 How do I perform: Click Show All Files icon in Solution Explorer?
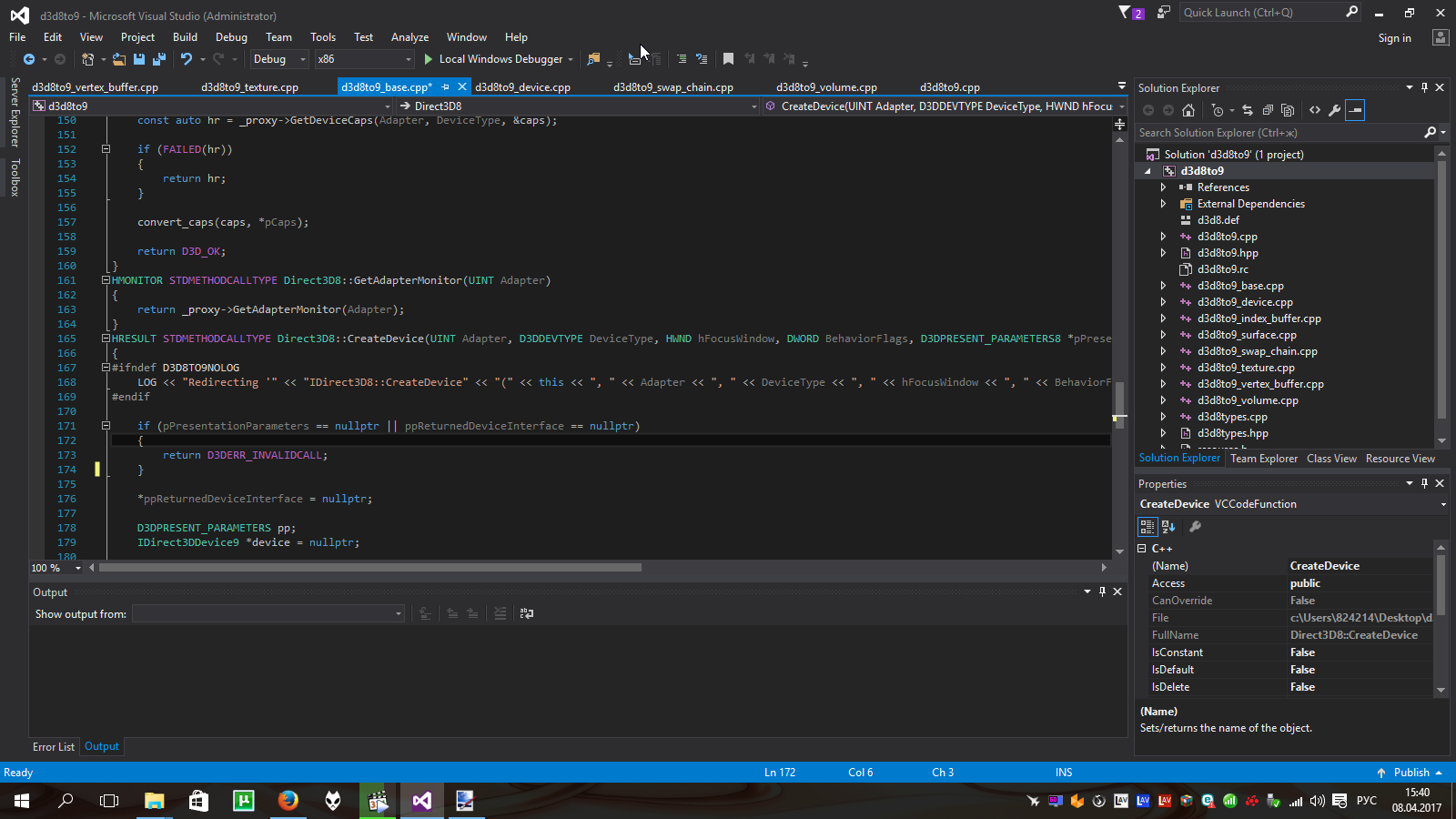[x=1288, y=110]
